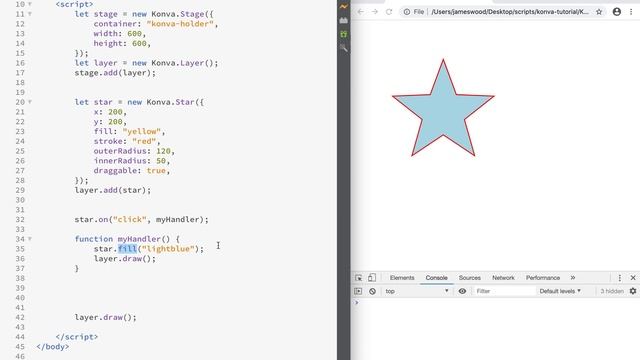This screenshot has height=360, width=640.
Task: Switch to the Elements tab
Action: [x=402, y=278]
